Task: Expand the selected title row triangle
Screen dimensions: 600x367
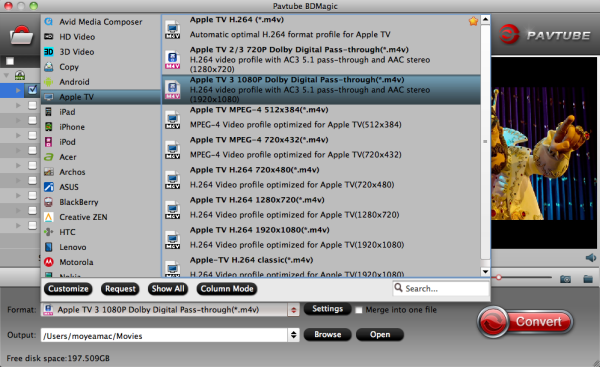Action: (x=18, y=90)
